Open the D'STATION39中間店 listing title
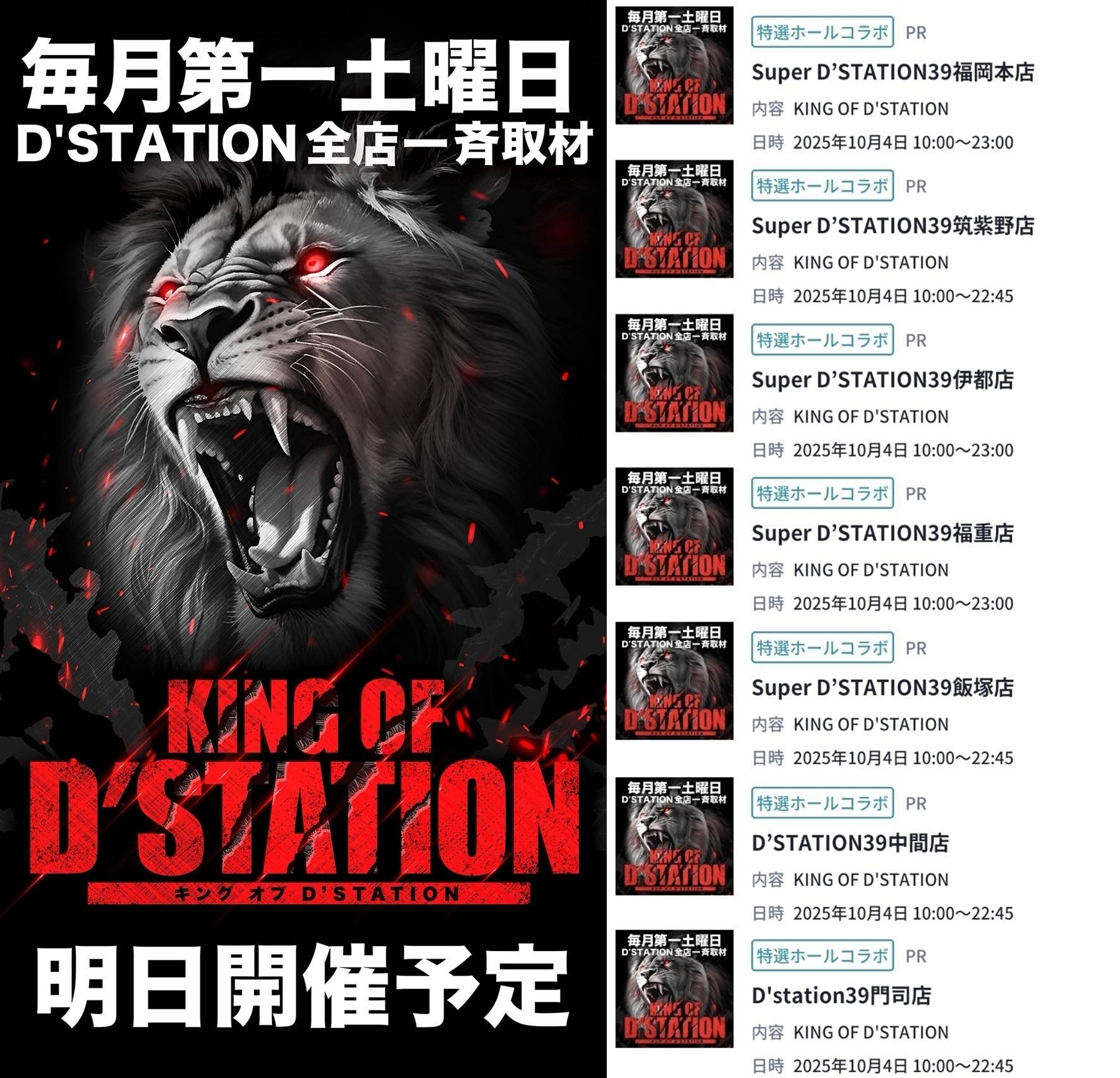This screenshot has width=1120, height=1078. [850, 843]
